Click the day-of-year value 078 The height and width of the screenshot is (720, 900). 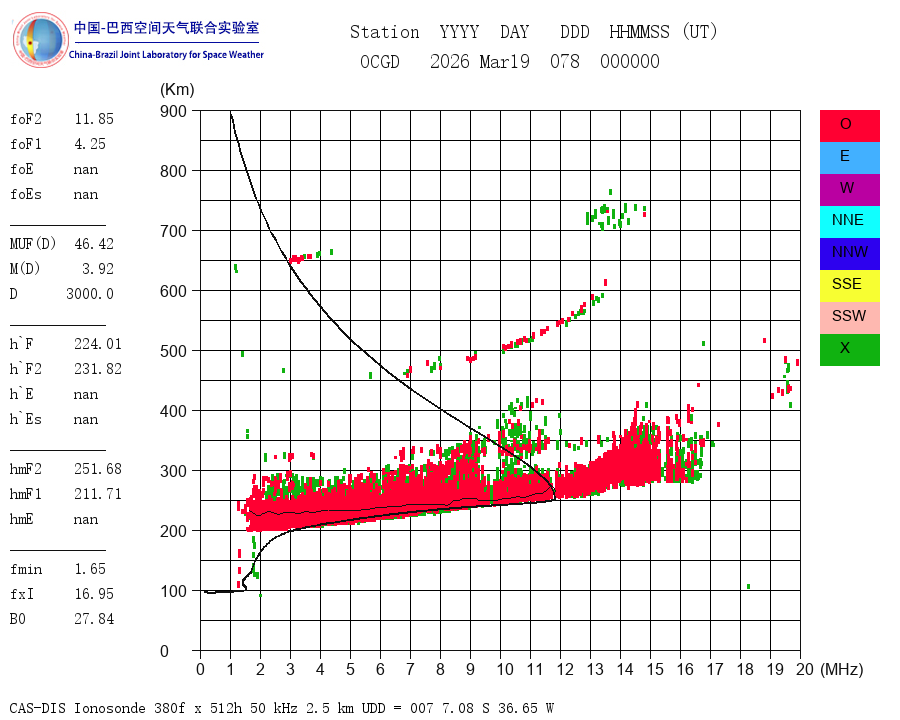(565, 61)
